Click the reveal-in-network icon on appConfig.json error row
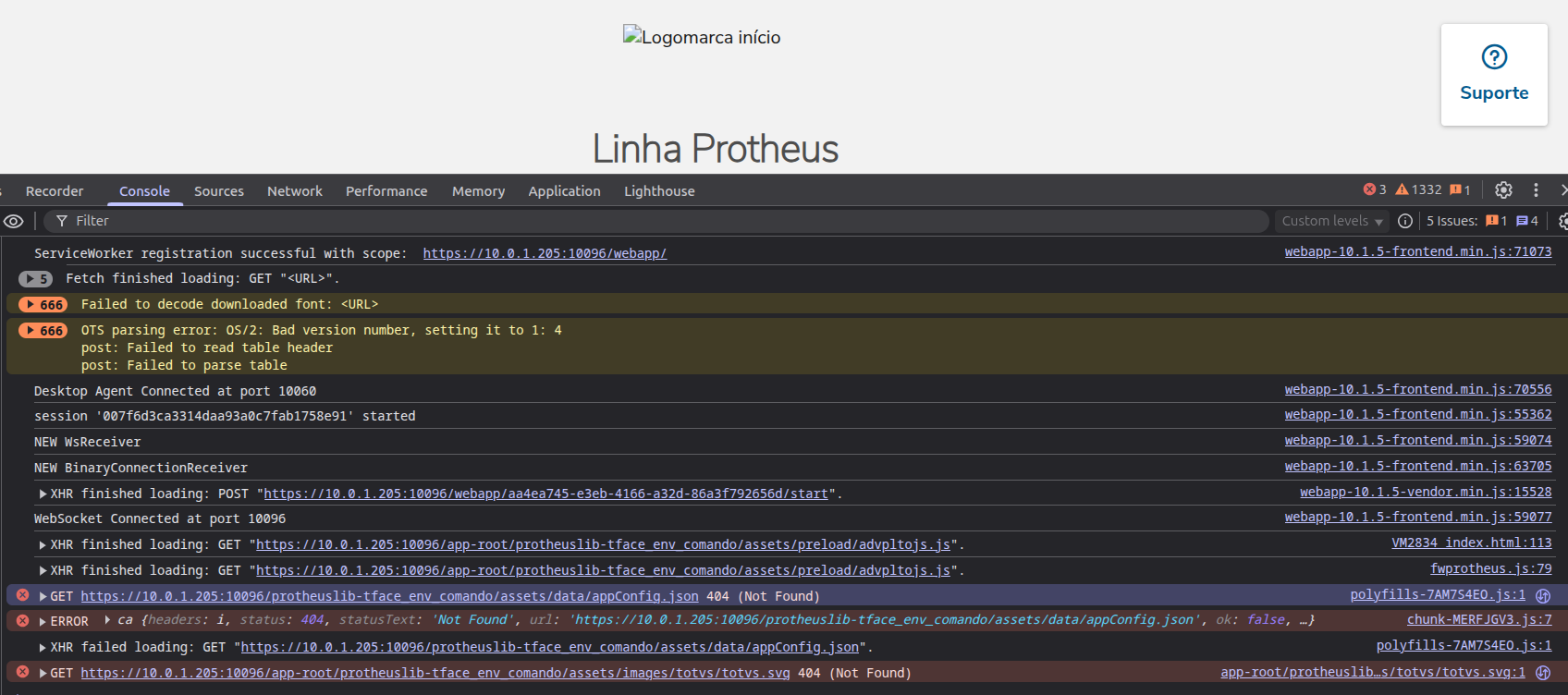Image resolution: width=1568 pixels, height=695 pixels. tap(1542, 596)
